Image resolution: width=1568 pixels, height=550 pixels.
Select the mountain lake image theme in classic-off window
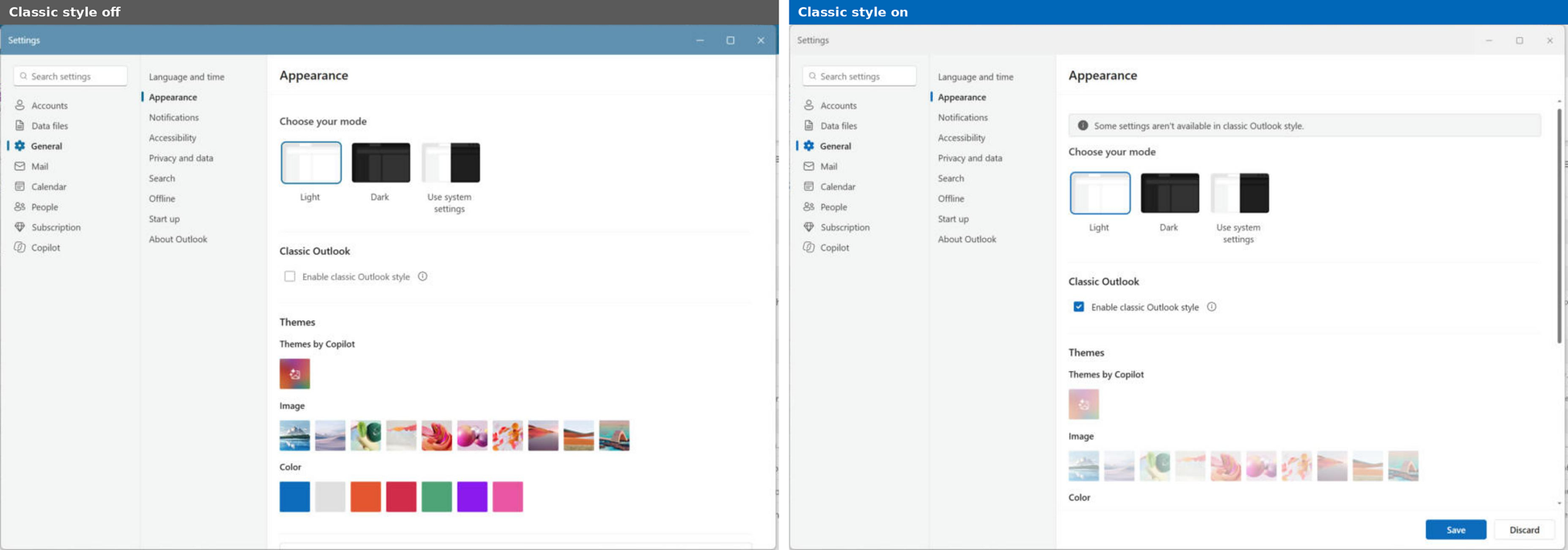pyautogui.click(x=295, y=435)
